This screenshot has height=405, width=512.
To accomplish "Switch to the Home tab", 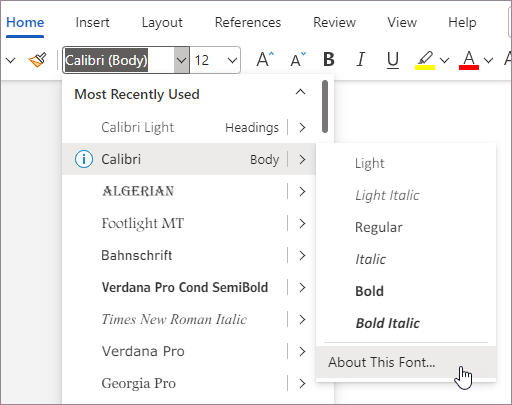I will 25,23.
